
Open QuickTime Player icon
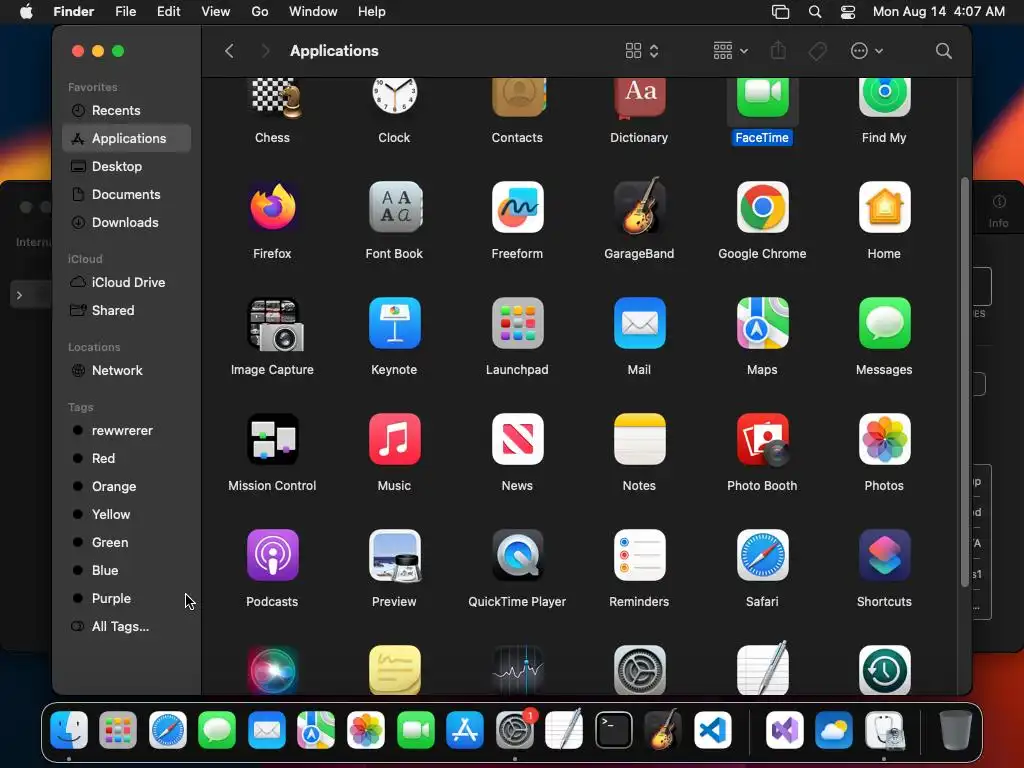click(517, 555)
